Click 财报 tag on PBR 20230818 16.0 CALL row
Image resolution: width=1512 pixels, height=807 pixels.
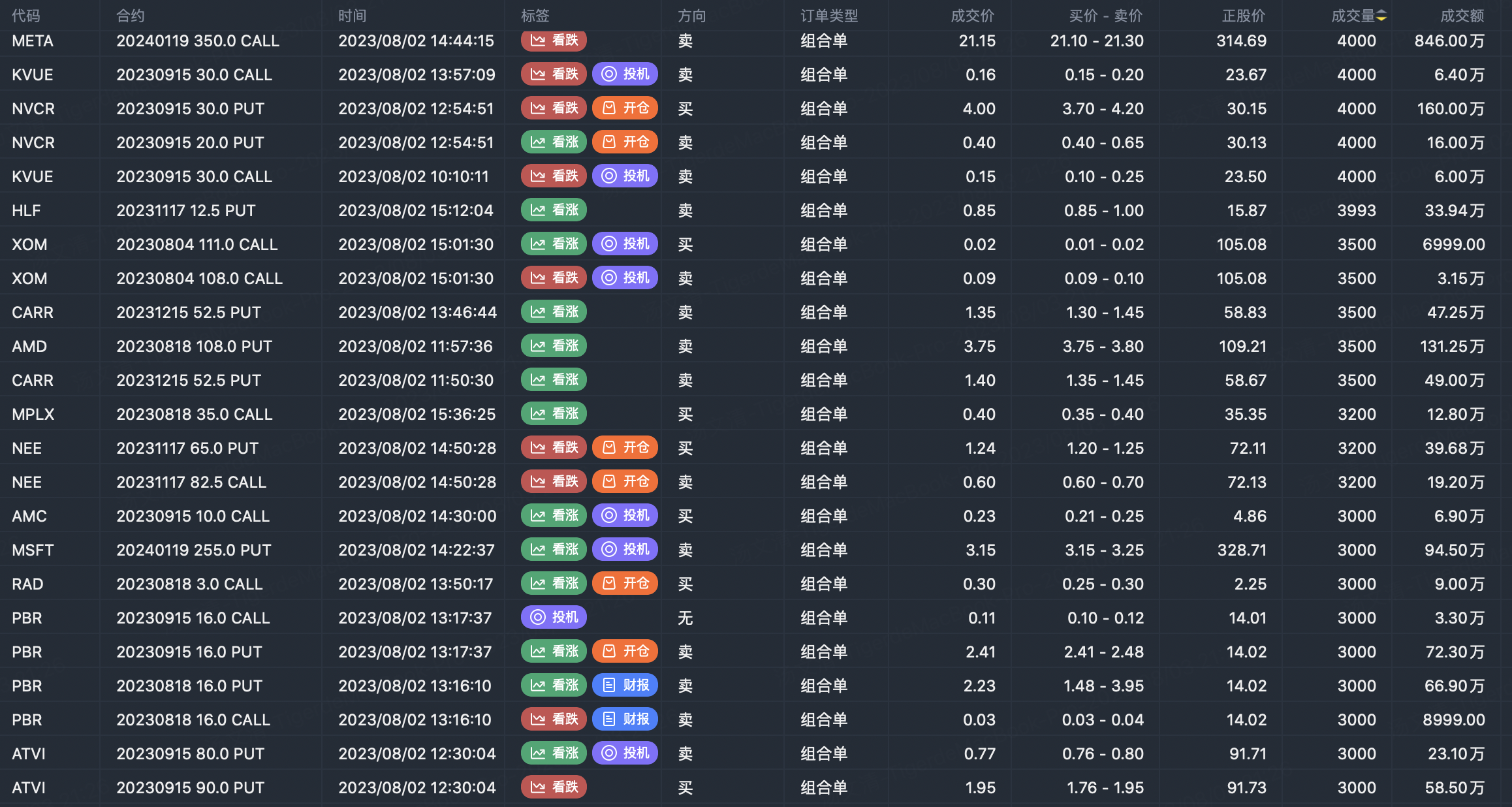point(625,719)
